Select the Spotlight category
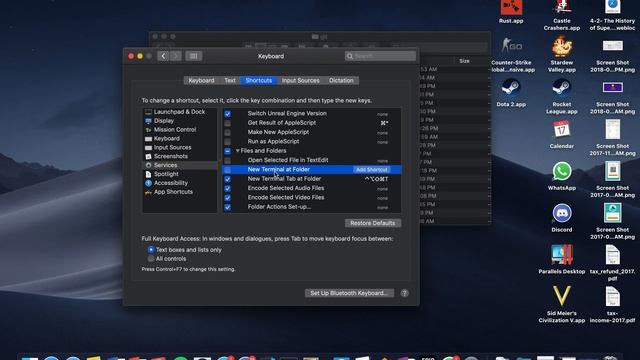The image size is (640, 360). pyautogui.click(x=166, y=174)
